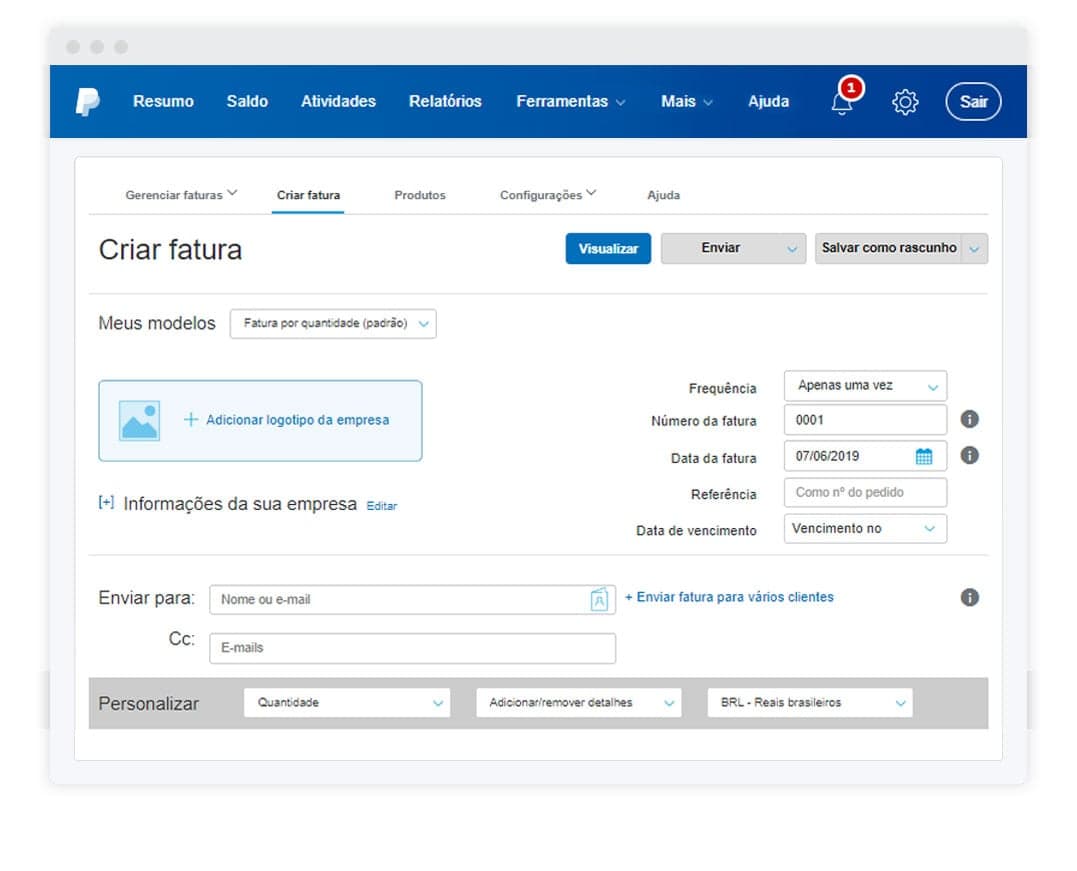Click info icon beside invoice number
This screenshot has height=871, width=1077.
point(969,420)
